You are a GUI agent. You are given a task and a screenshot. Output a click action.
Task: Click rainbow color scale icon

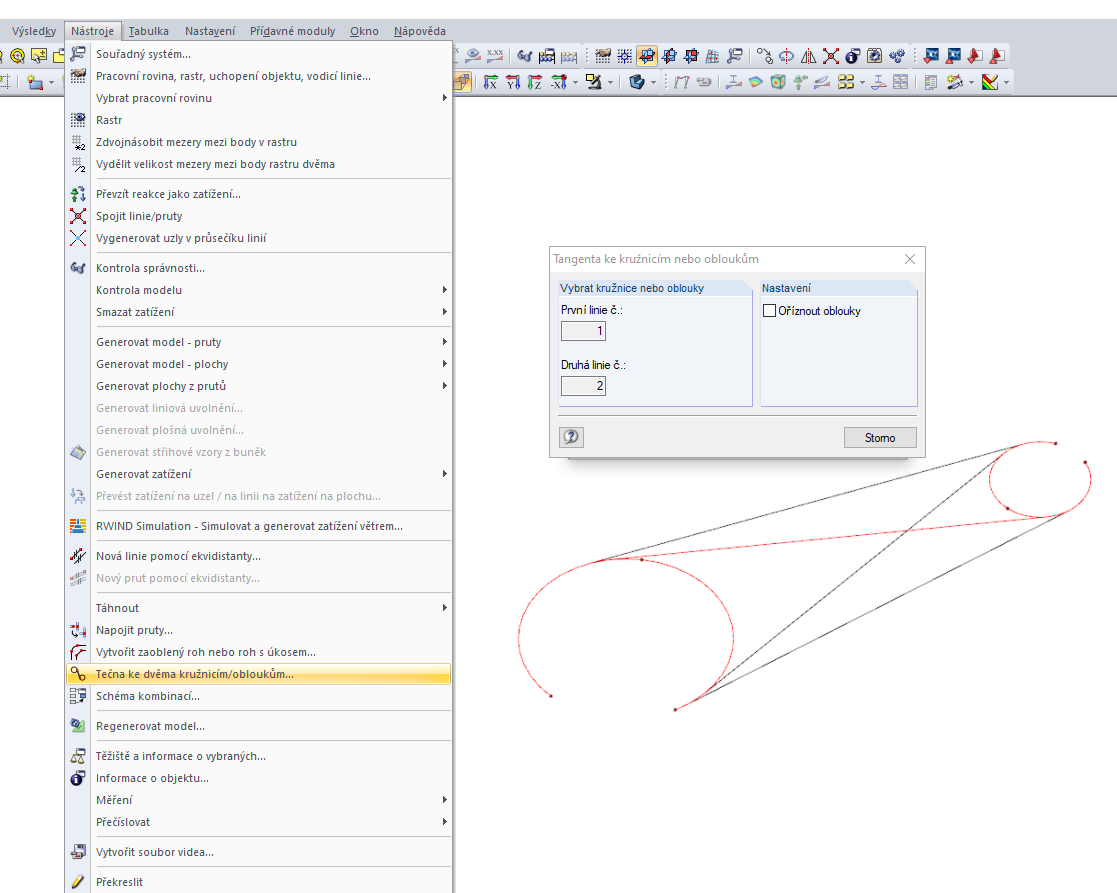tap(990, 83)
